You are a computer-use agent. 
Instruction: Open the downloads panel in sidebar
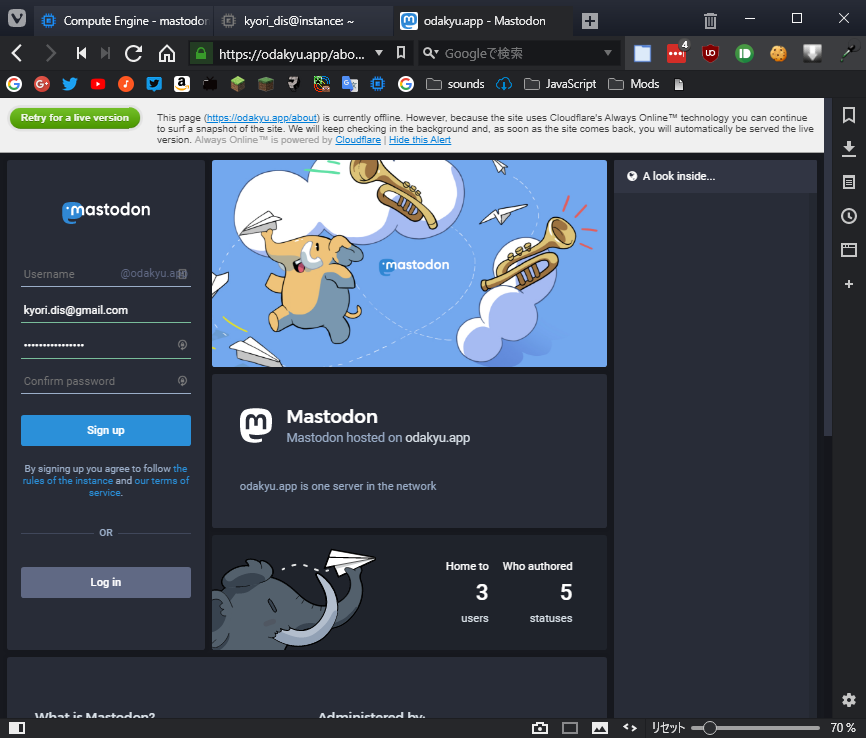[849, 149]
